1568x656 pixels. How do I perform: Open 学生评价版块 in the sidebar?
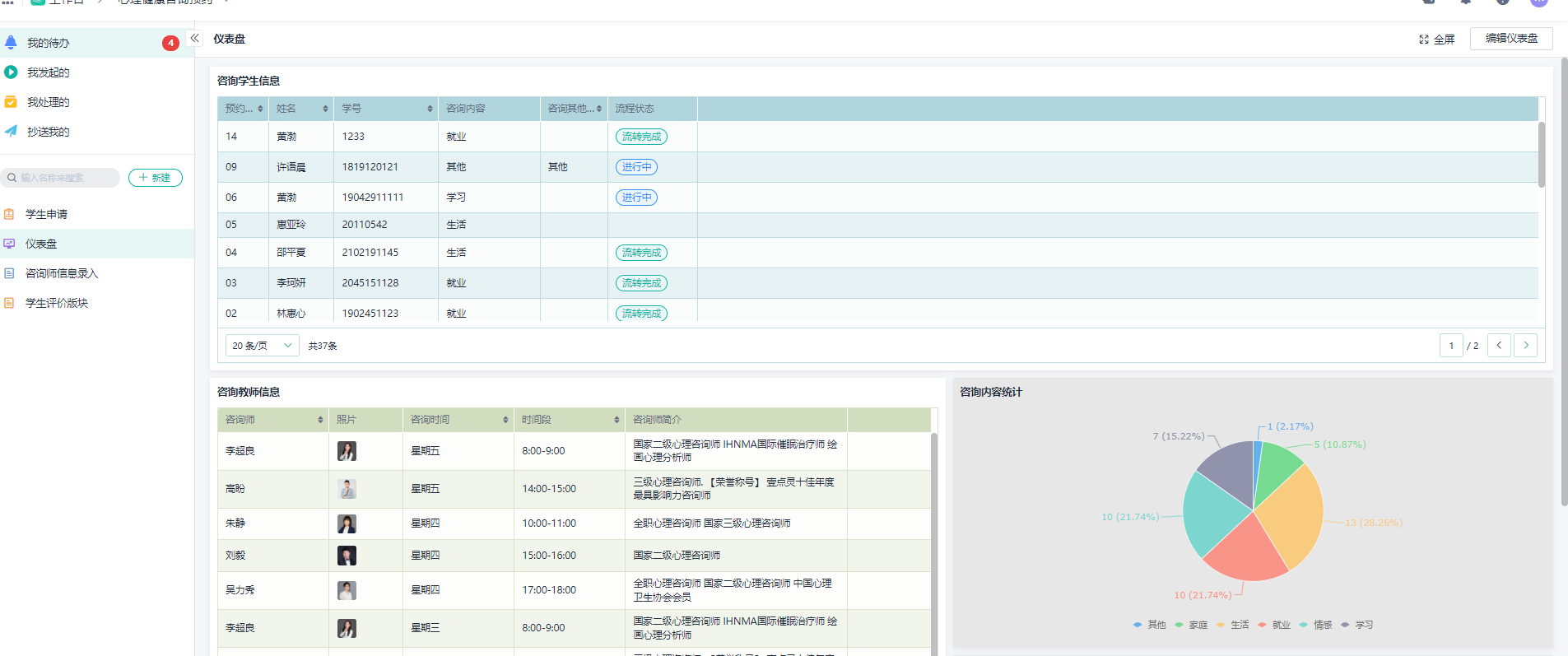(56, 303)
